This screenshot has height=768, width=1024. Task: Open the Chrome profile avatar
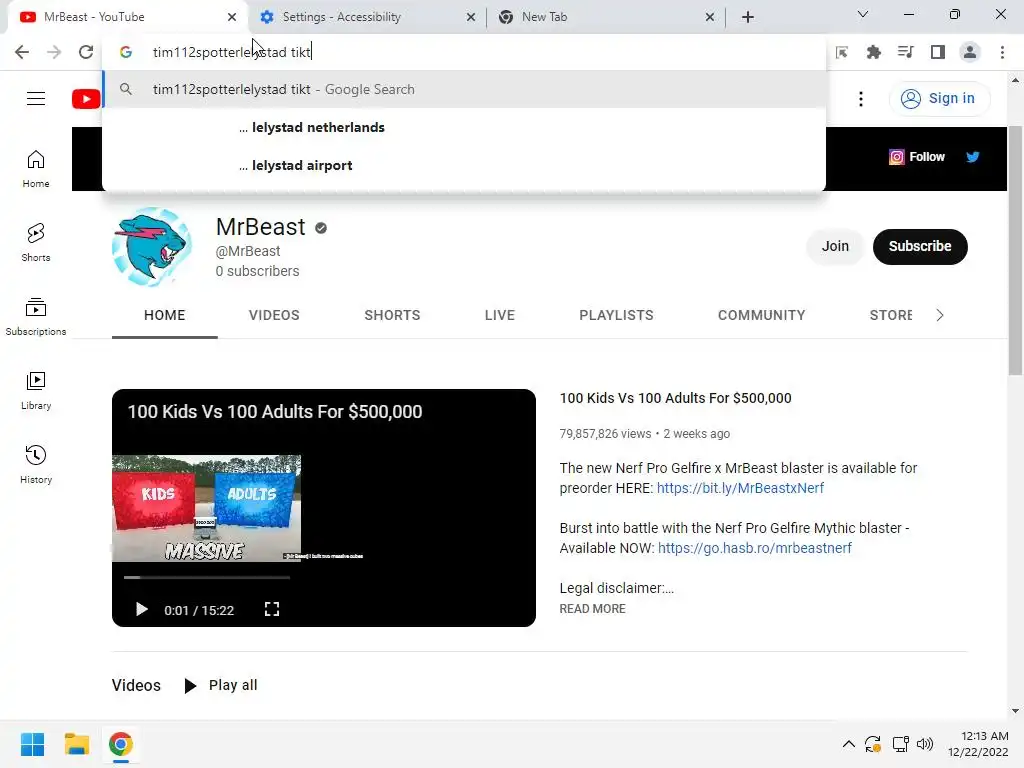[970, 52]
